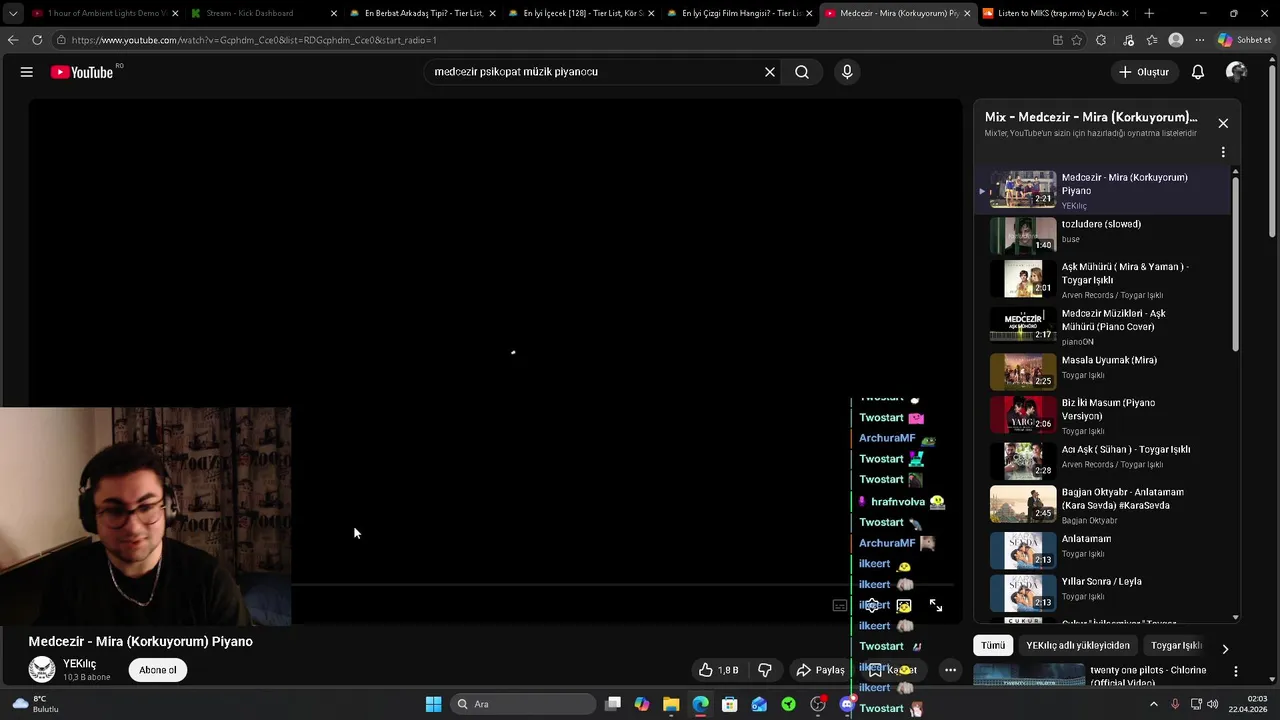Open the Windows Start menu
The width and height of the screenshot is (1280, 720).
tap(433, 704)
